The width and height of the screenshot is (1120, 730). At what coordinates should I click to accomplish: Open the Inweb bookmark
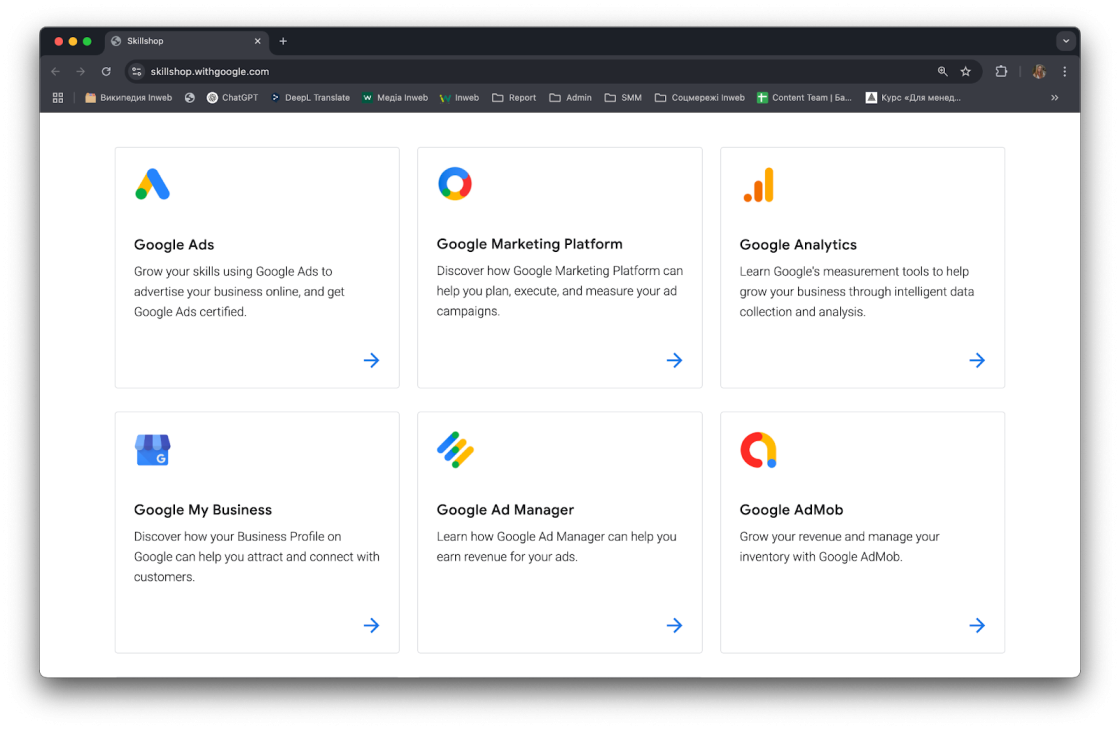point(459,98)
